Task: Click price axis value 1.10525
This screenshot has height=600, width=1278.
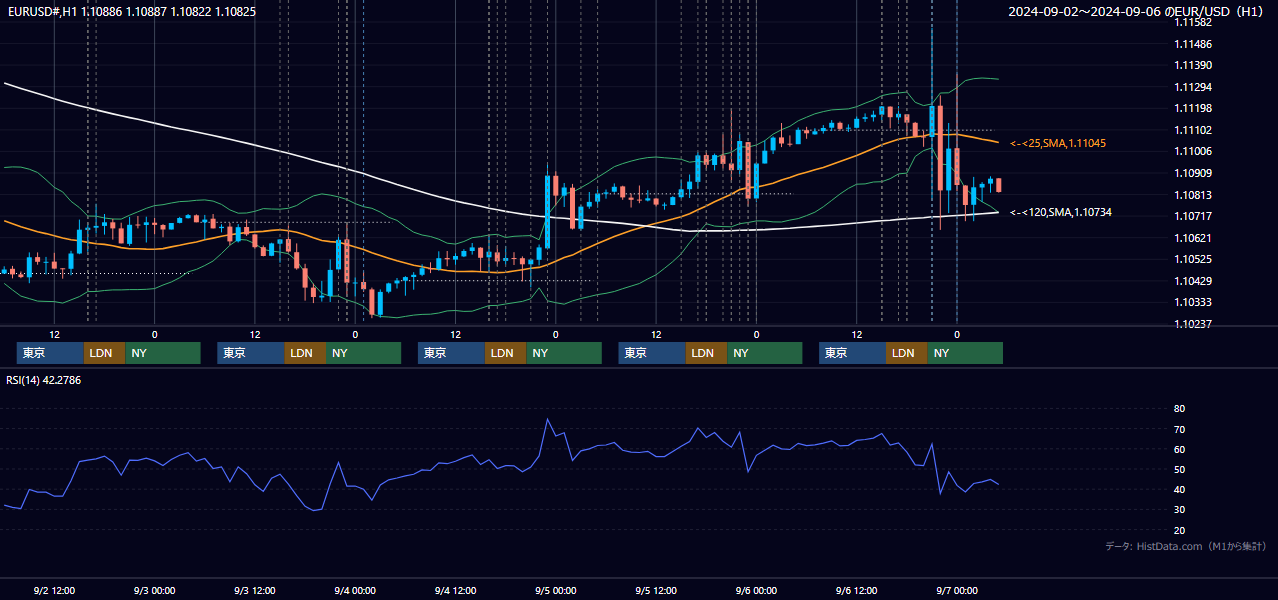Action: click(x=1193, y=259)
